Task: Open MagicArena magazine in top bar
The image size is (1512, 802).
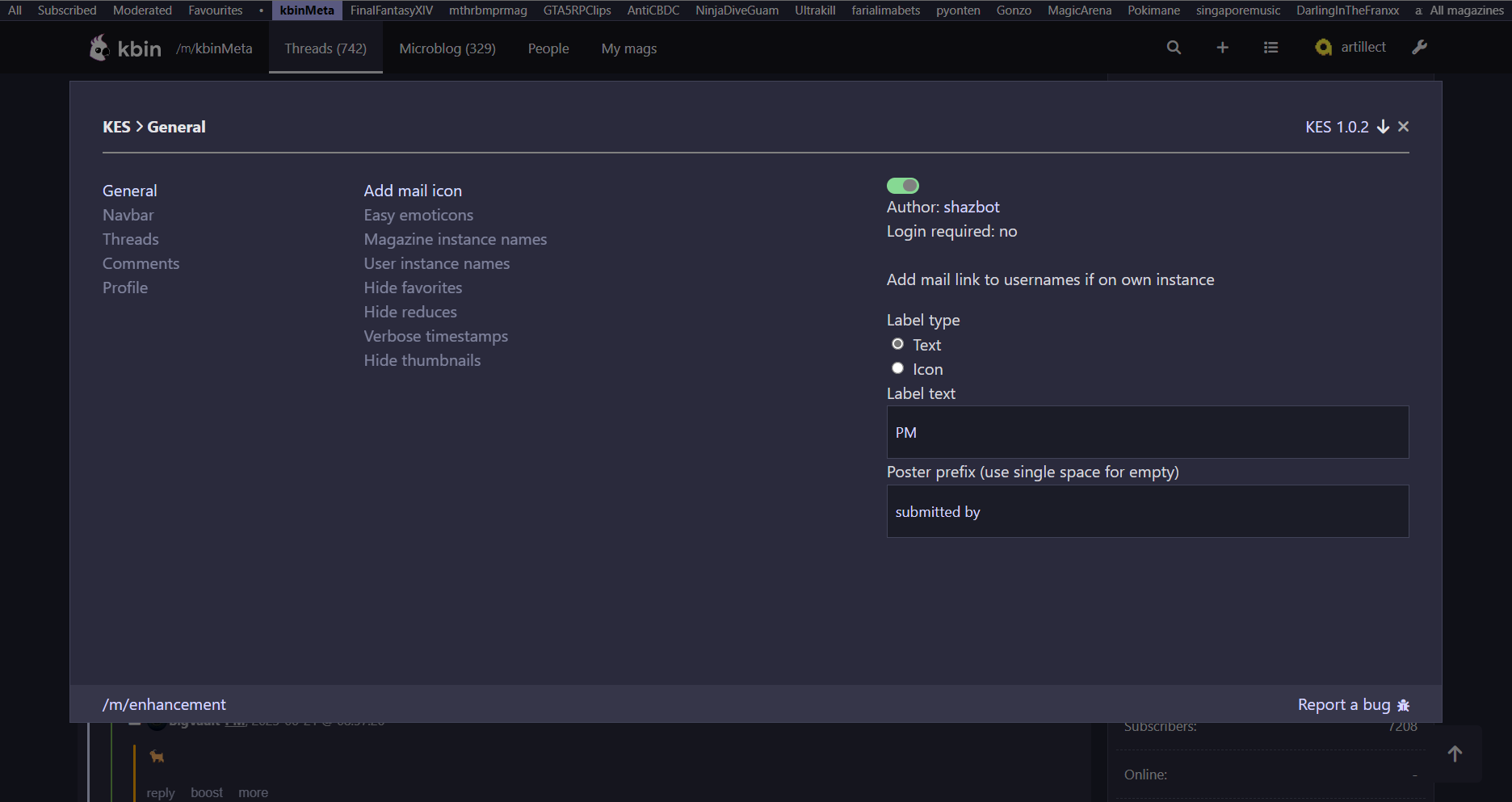Action: coord(1079,10)
